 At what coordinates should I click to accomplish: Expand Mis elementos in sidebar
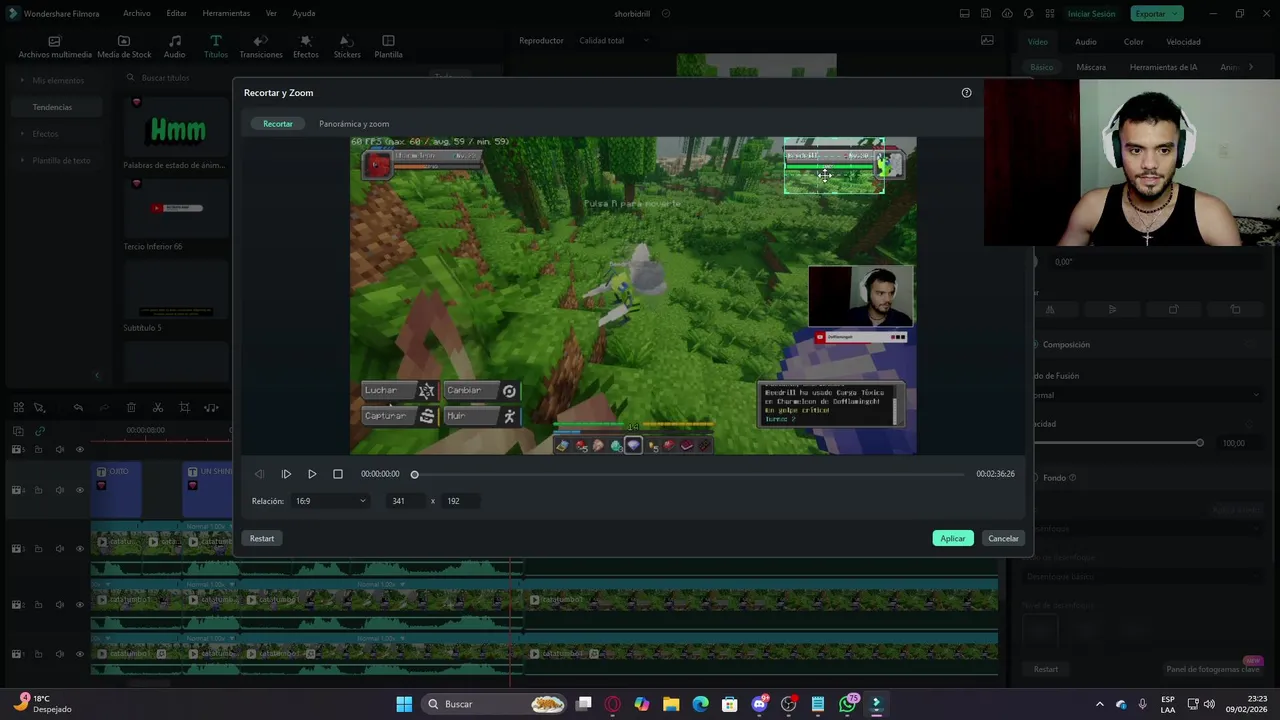[24, 80]
